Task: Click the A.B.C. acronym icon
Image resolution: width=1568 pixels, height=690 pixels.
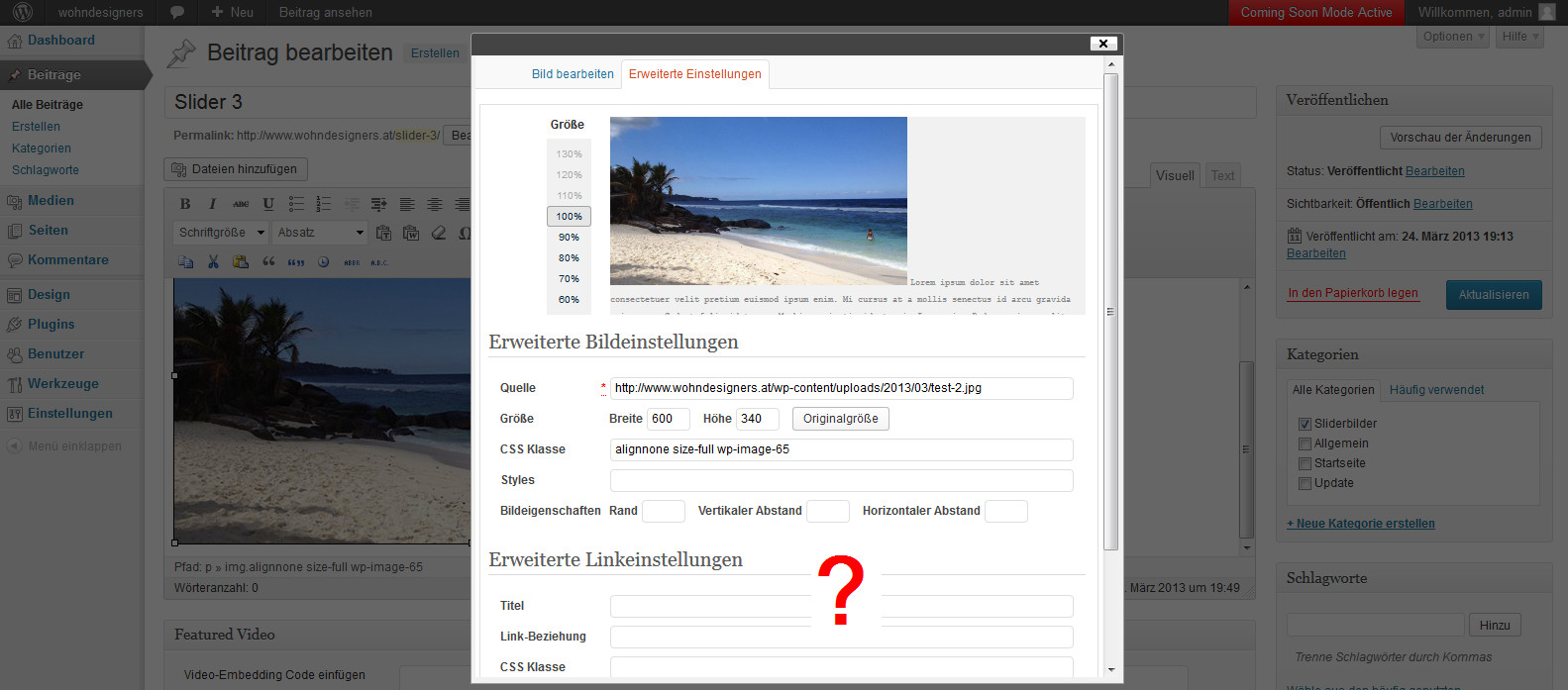Action: 379,261
